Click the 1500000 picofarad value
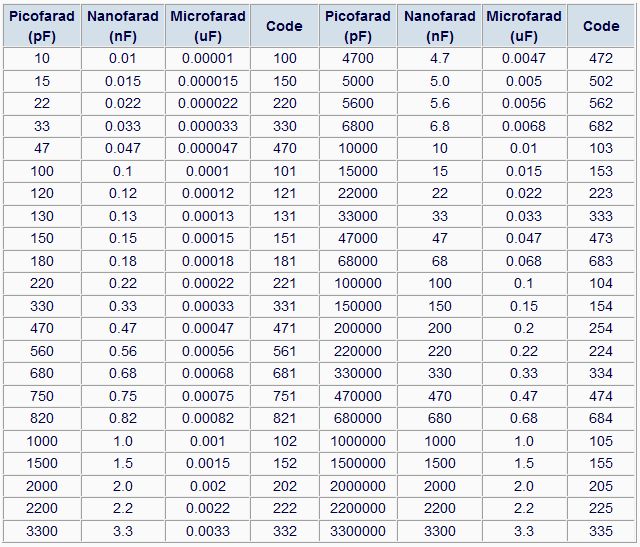 click(x=358, y=463)
